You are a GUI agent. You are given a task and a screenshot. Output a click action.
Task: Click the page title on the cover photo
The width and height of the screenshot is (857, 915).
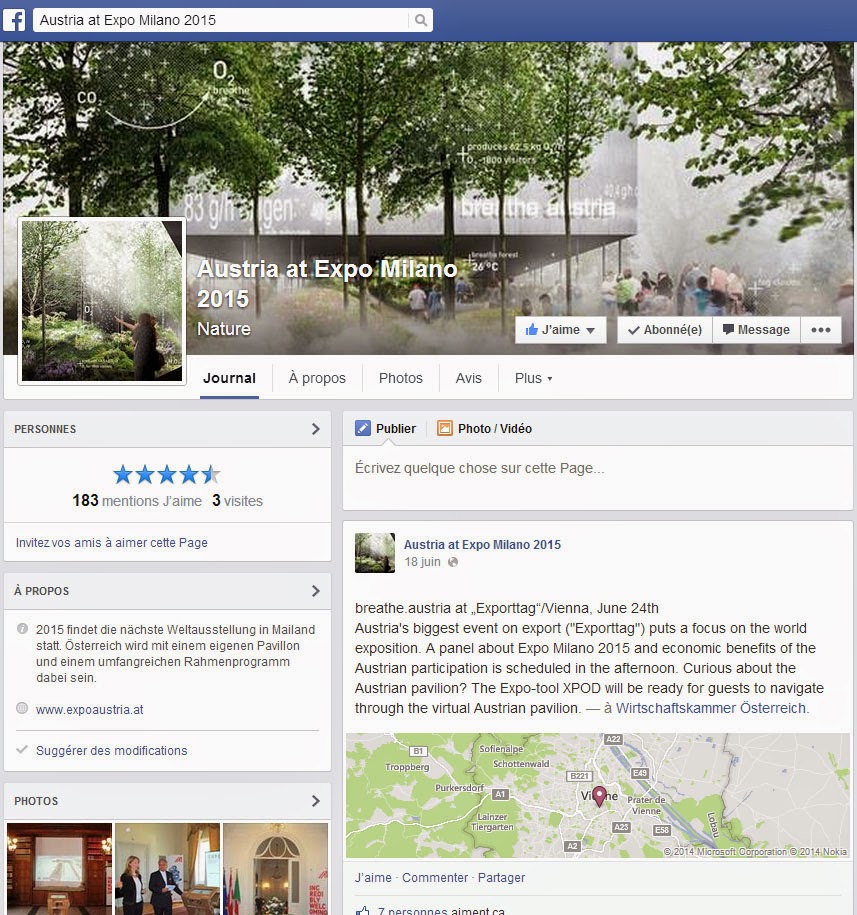click(327, 284)
